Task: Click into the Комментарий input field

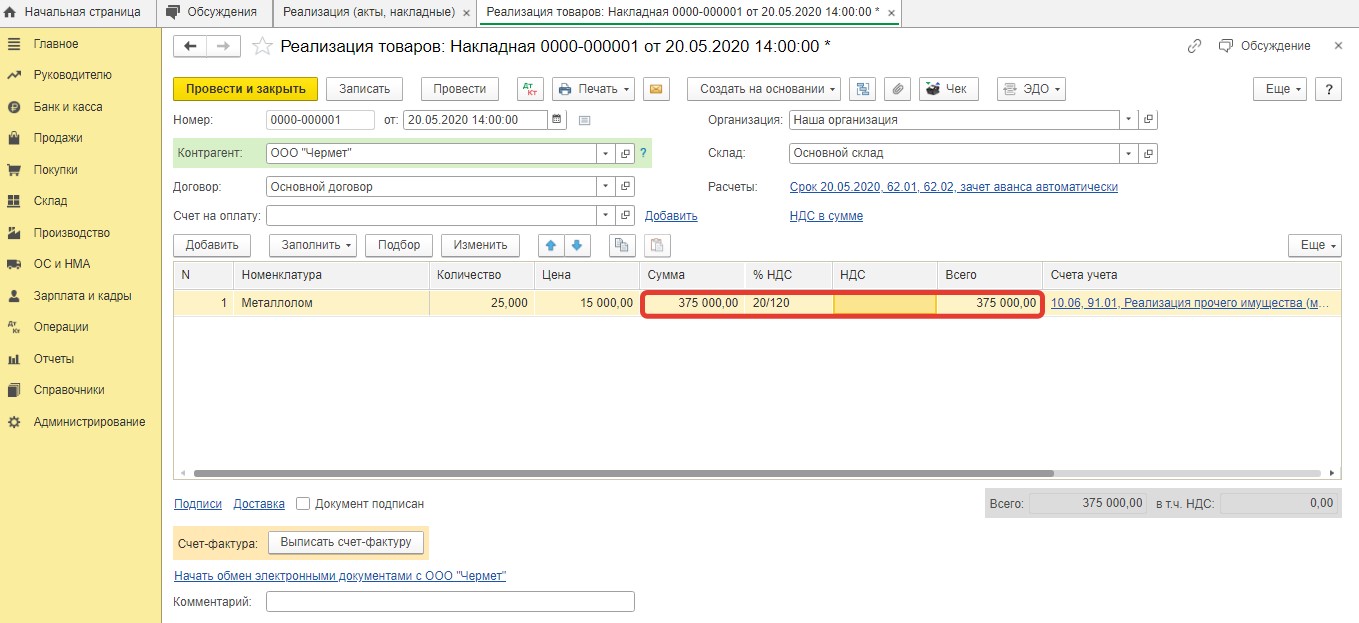Action: click(x=450, y=601)
